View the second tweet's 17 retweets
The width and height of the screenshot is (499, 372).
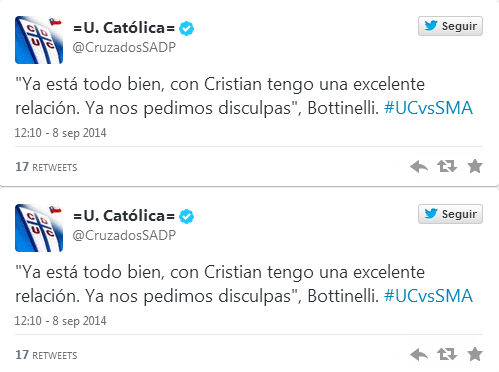pyautogui.click(x=46, y=355)
